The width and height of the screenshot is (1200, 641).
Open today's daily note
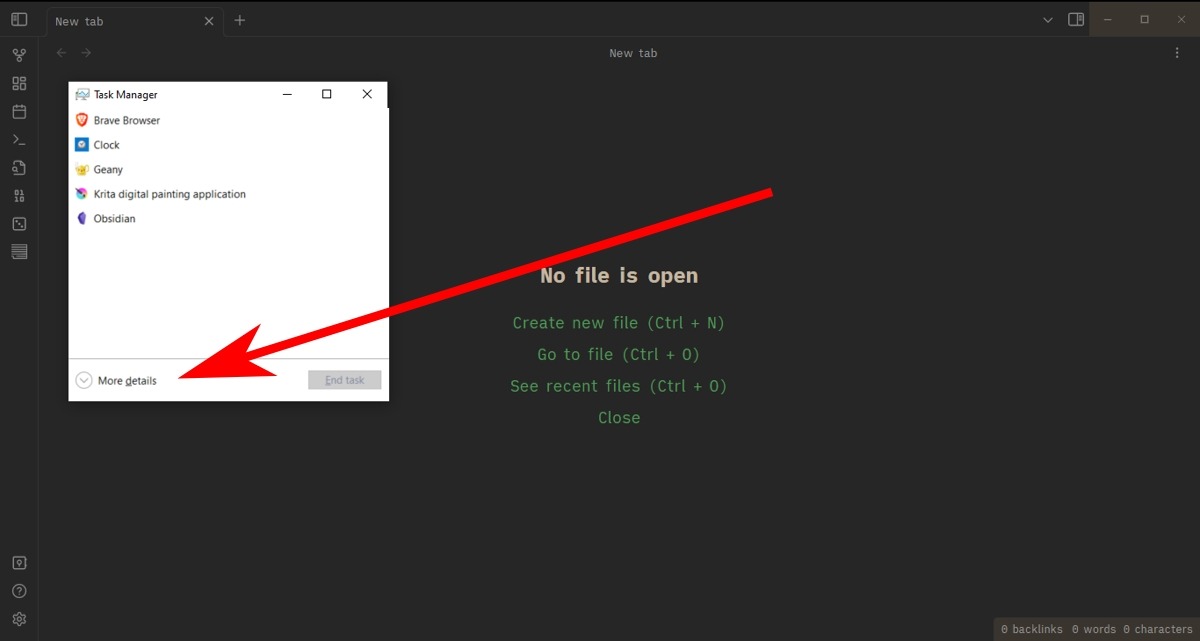pos(19,112)
